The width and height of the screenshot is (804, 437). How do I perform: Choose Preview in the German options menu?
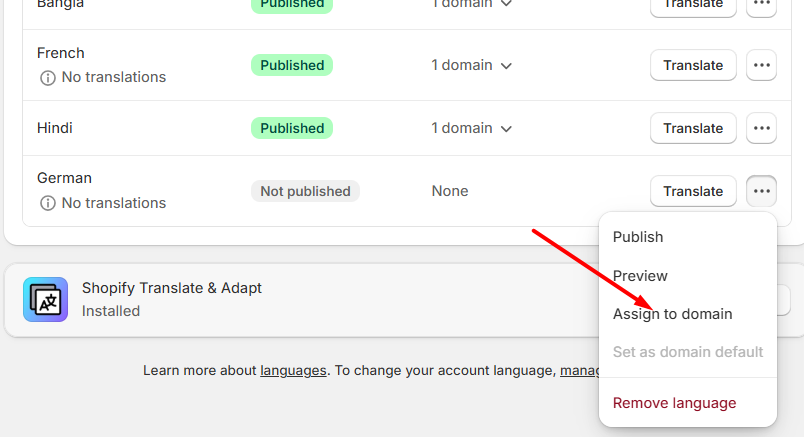pos(640,276)
